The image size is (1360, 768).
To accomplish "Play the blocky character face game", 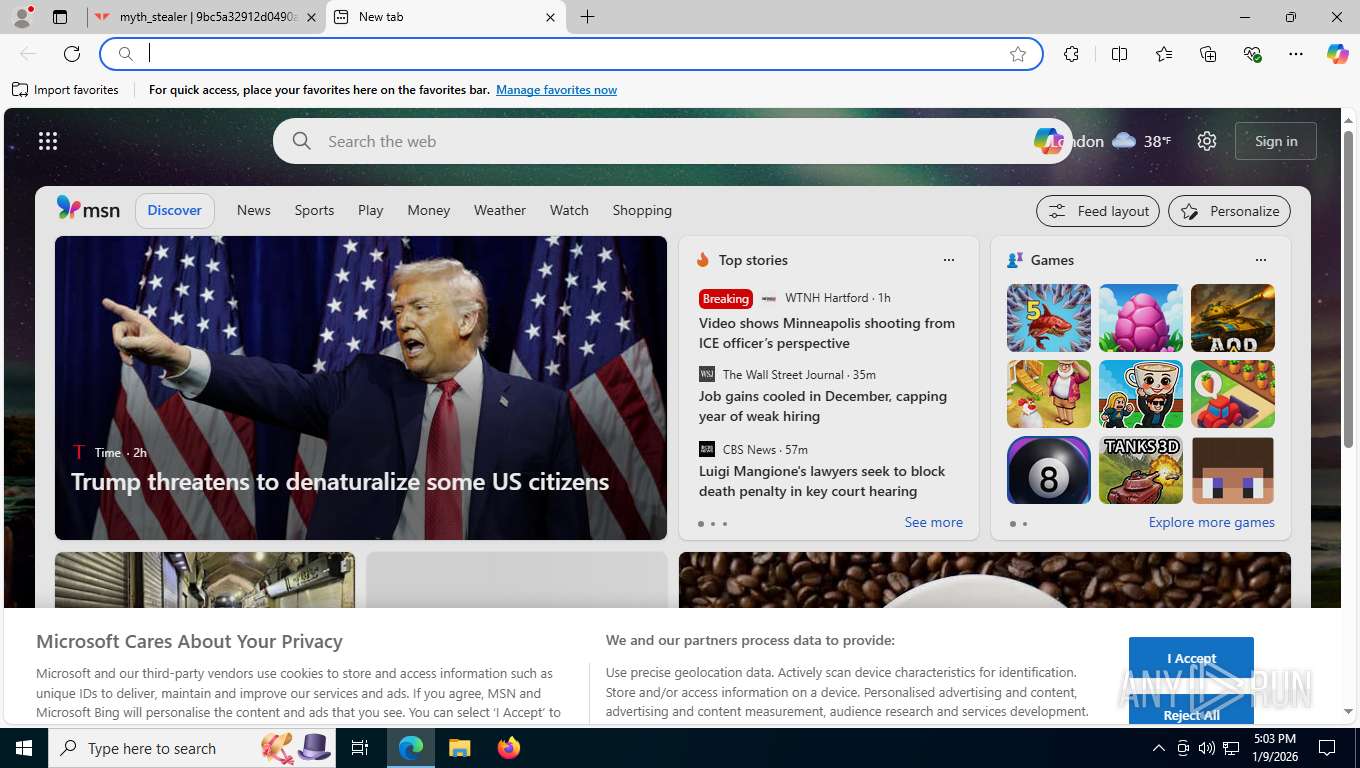I will tap(1233, 470).
